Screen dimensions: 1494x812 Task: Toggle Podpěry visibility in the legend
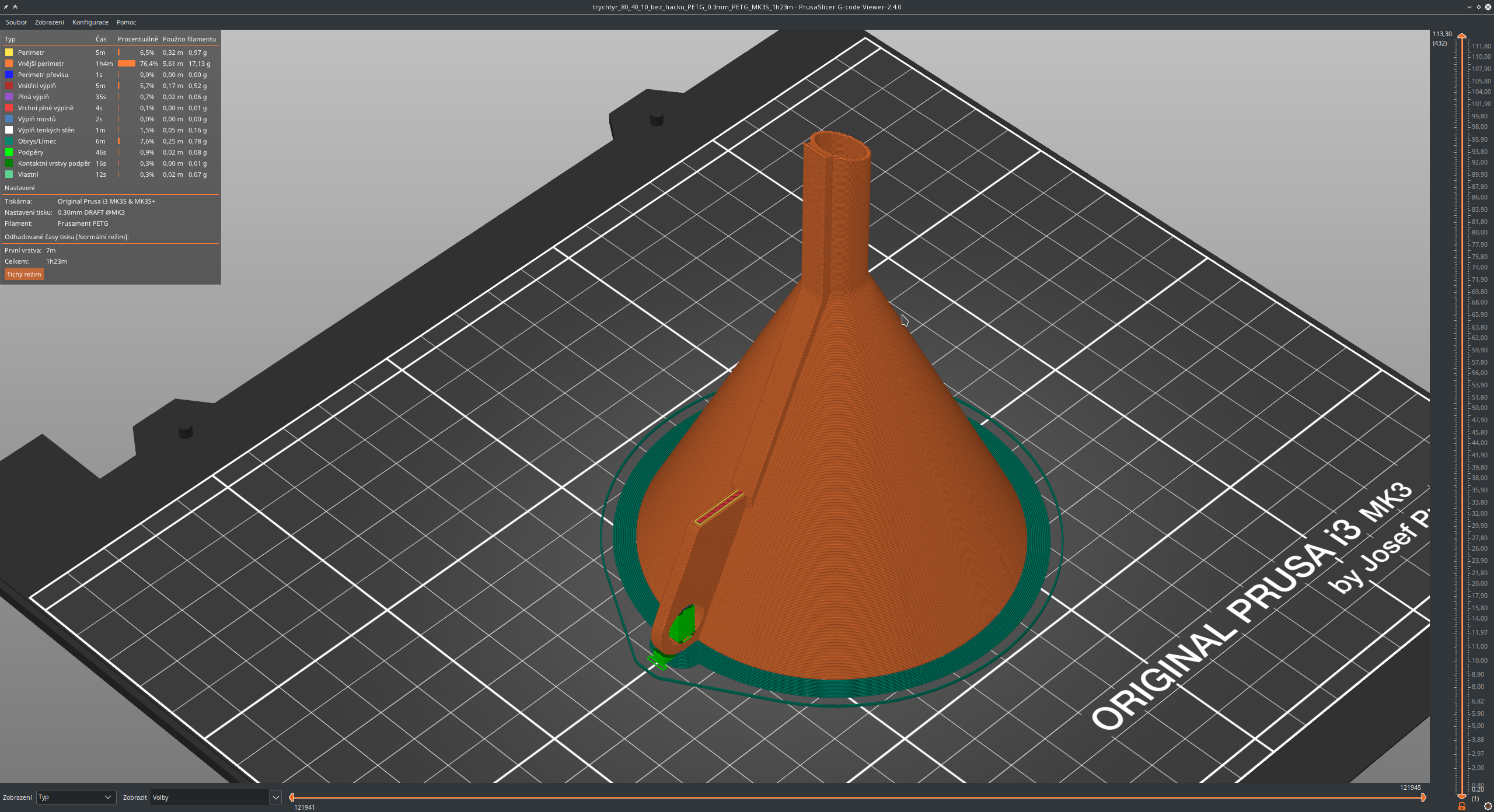[x=30, y=152]
